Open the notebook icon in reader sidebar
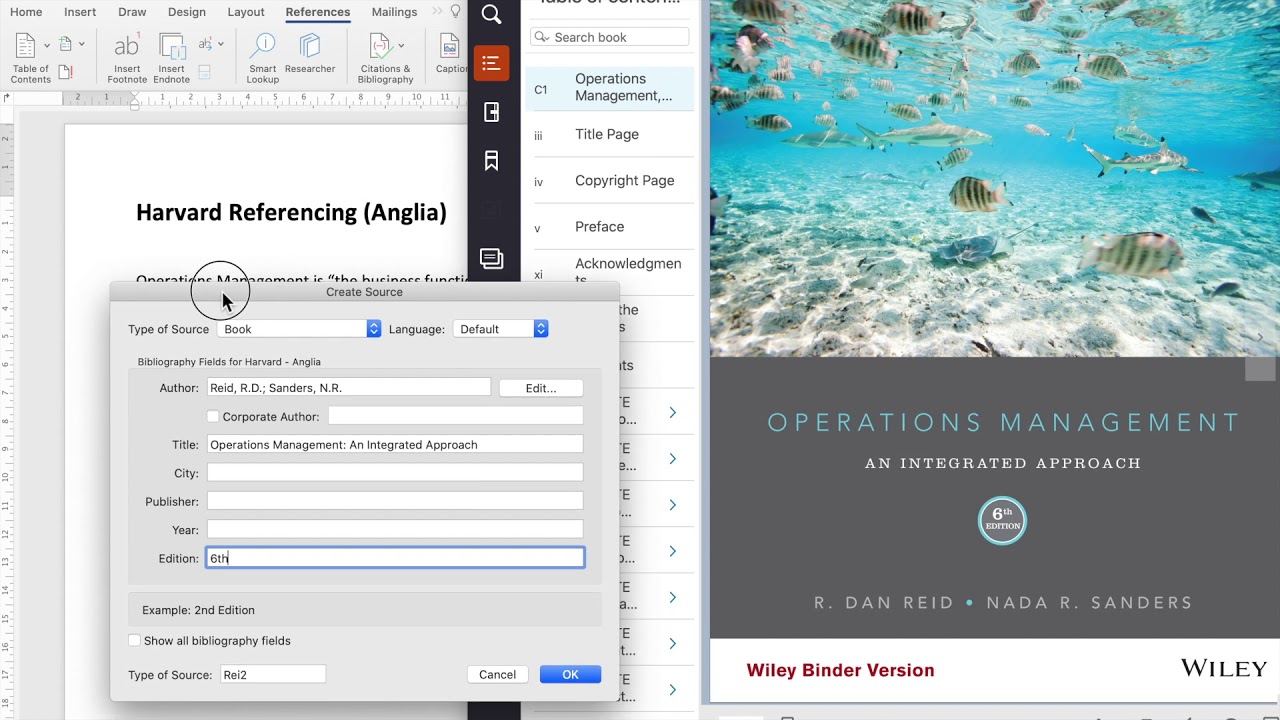Viewport: 1280px width, 720px height. (x=491, y=112)
